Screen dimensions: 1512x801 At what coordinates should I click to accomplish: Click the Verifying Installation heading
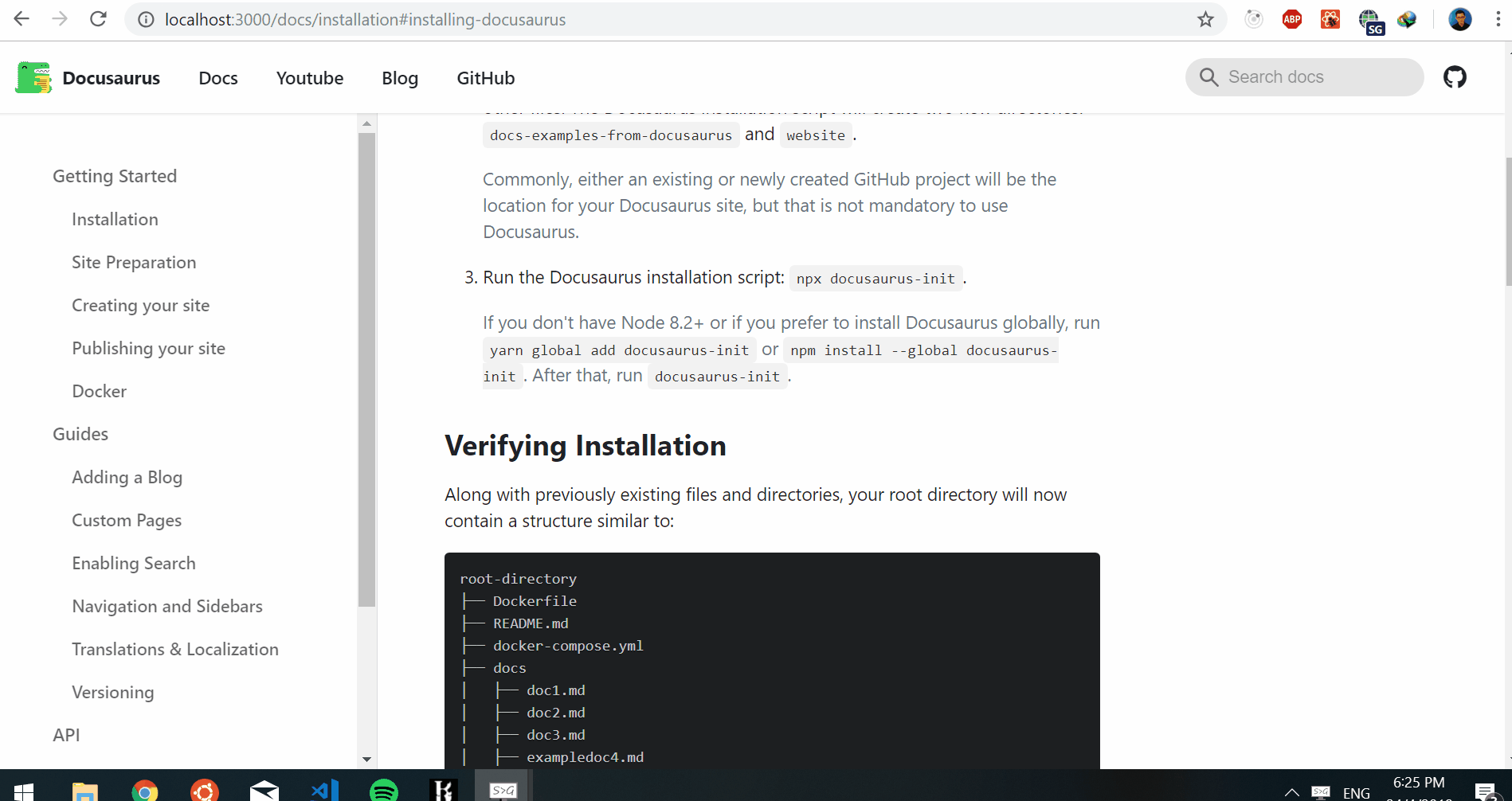(x=586, y=446)
